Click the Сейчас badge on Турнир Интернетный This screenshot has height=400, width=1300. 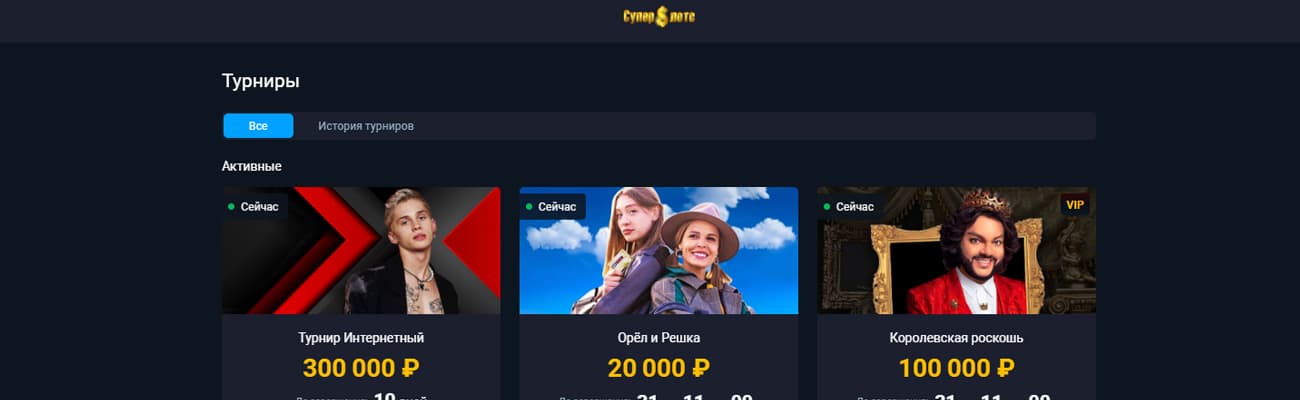(x=255, y=207)
